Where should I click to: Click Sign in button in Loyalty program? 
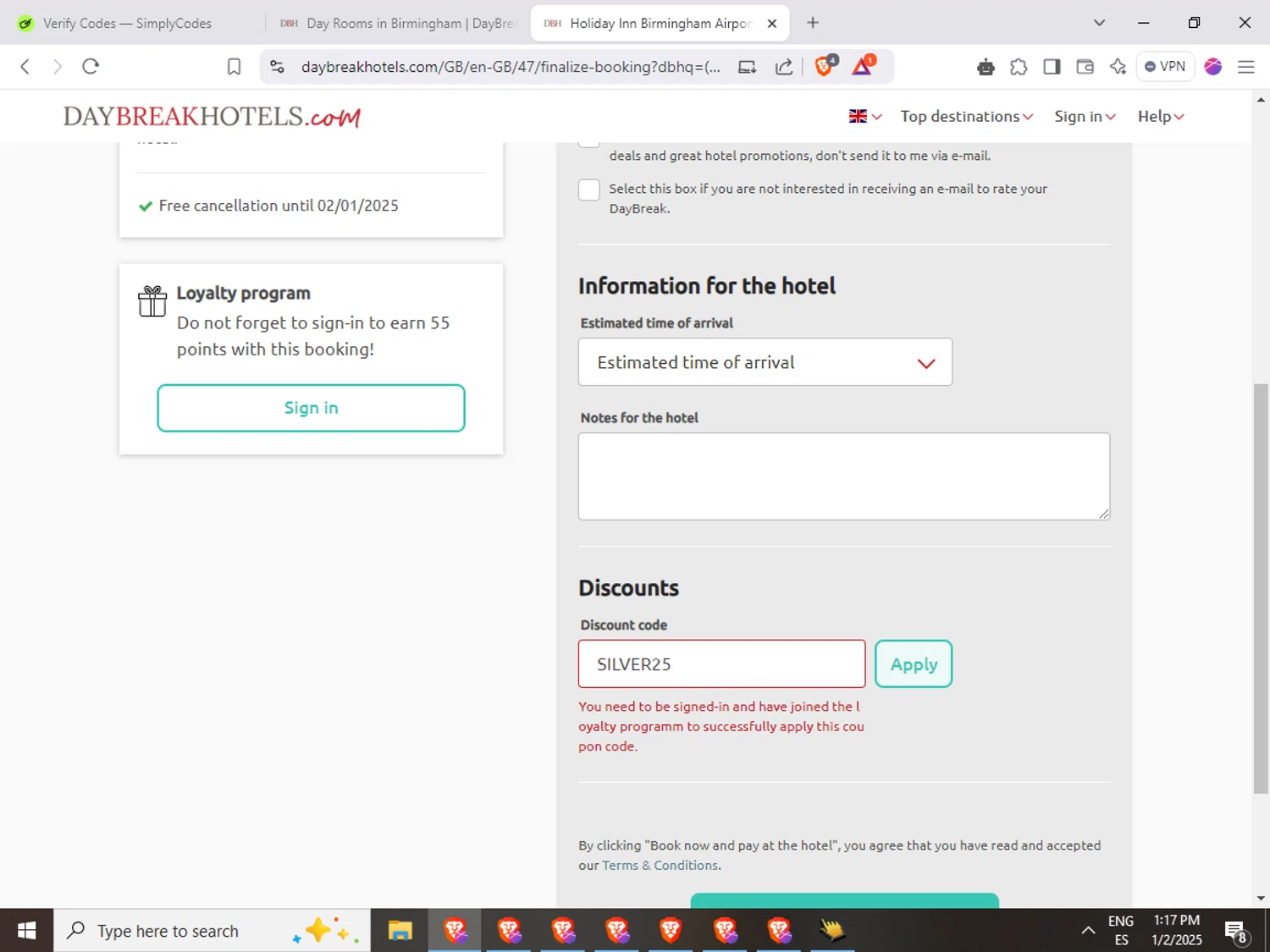311,408
